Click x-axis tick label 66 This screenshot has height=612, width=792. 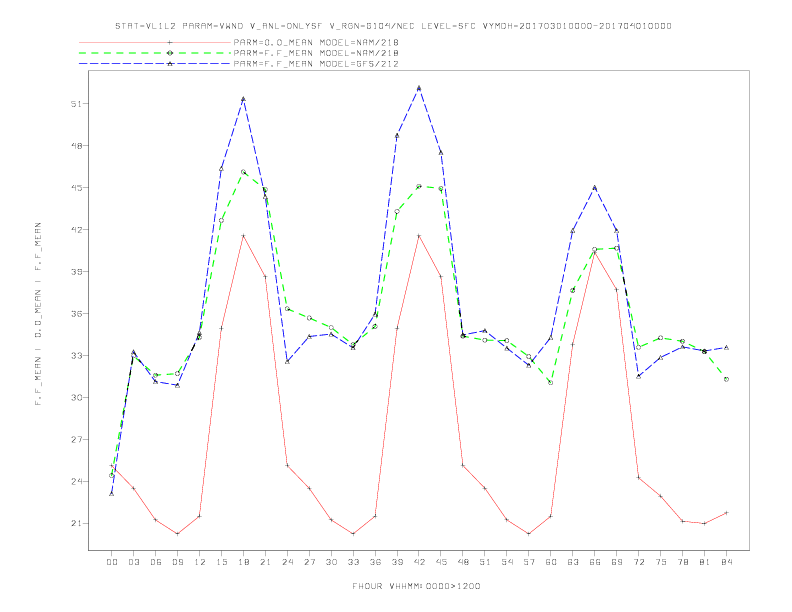click(x=595, y=562)
